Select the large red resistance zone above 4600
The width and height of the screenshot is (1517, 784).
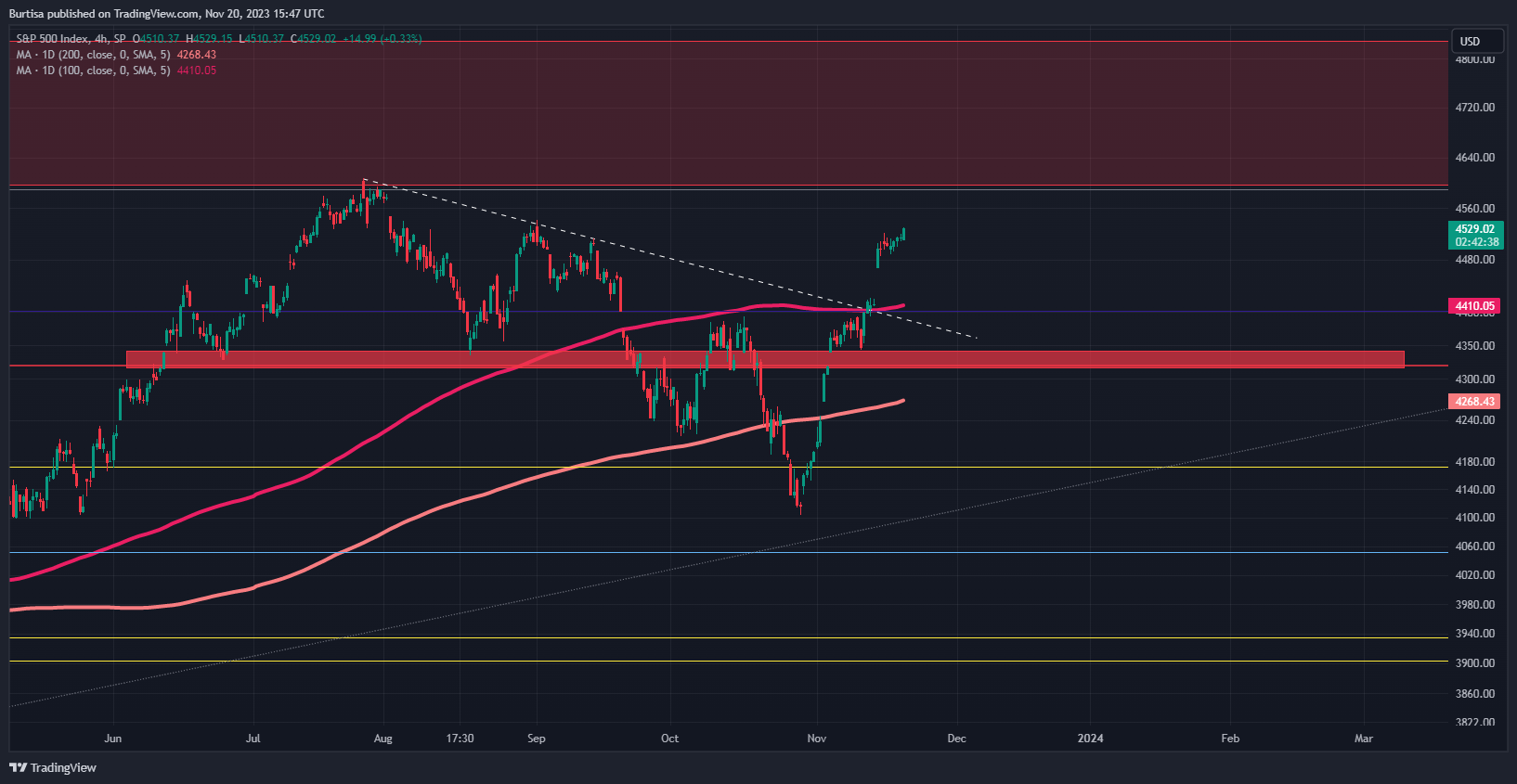pyautogui.click(x=729, y=113)
